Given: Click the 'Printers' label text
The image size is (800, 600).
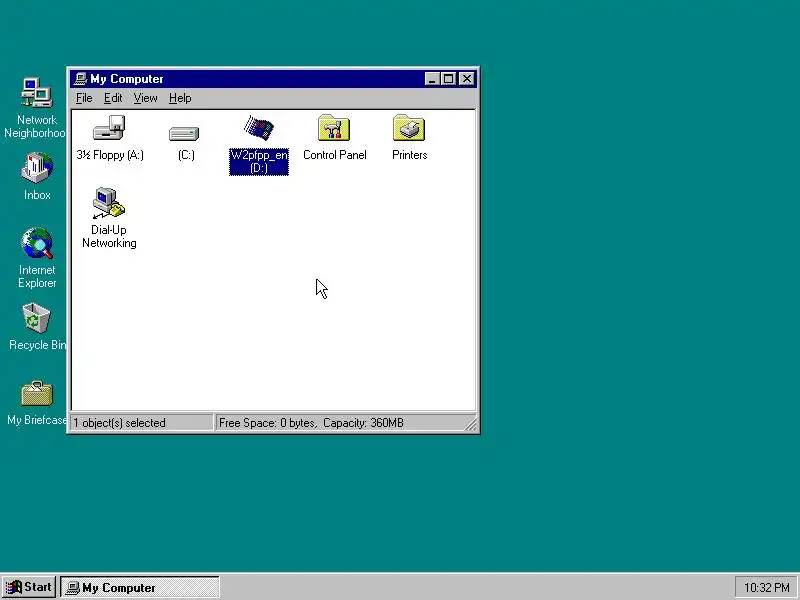Looking at the screenshot, I should tap(410, 155).
